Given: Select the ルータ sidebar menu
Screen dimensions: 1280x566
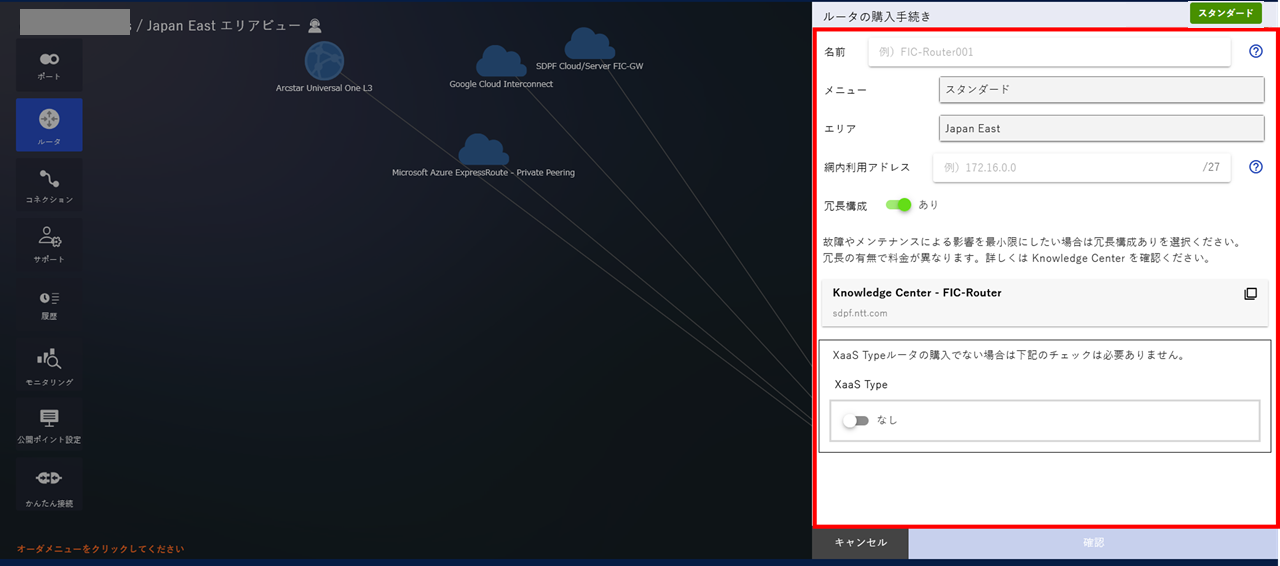Looking at the screenshot, I should tap(49, 124).
